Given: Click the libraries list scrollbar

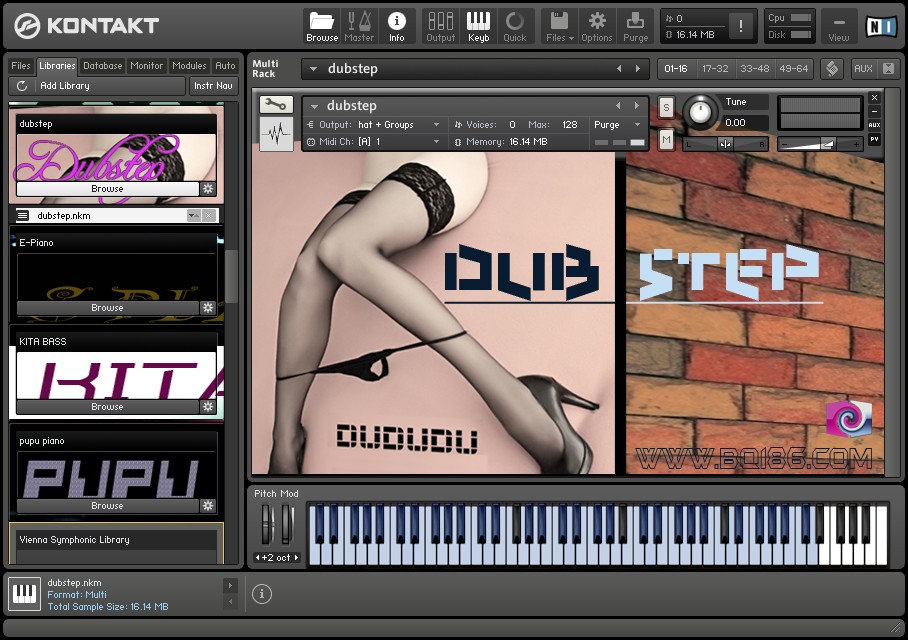Looking at the screenshot, I should 231,276.
